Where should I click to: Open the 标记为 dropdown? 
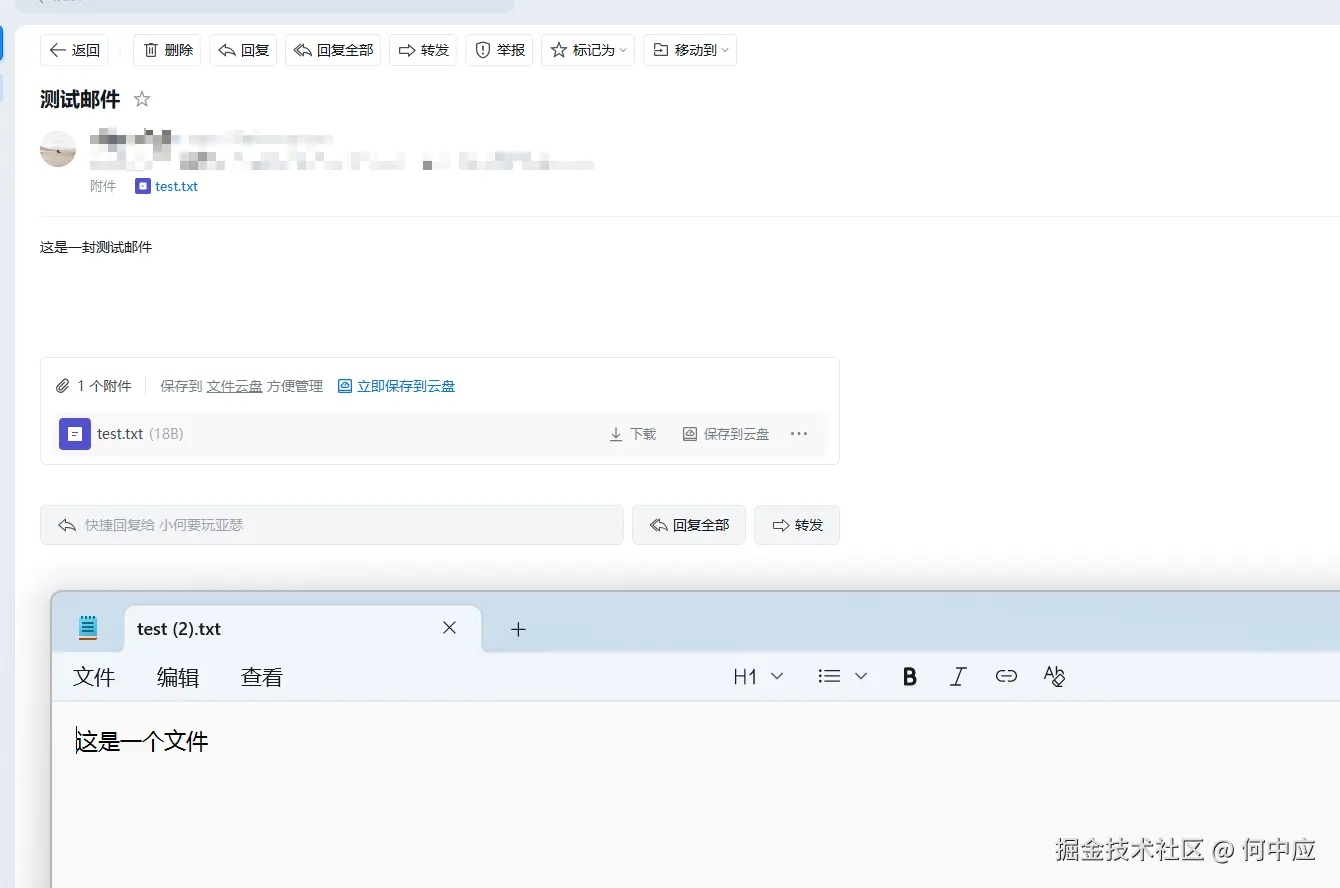click(587, 49)
